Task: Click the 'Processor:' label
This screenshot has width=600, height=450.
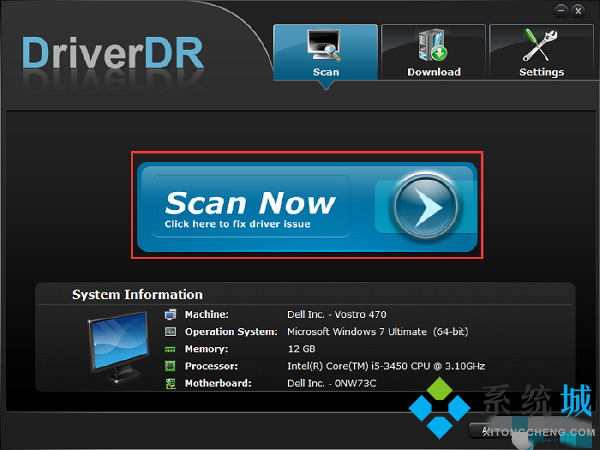Action: [211, 366]
